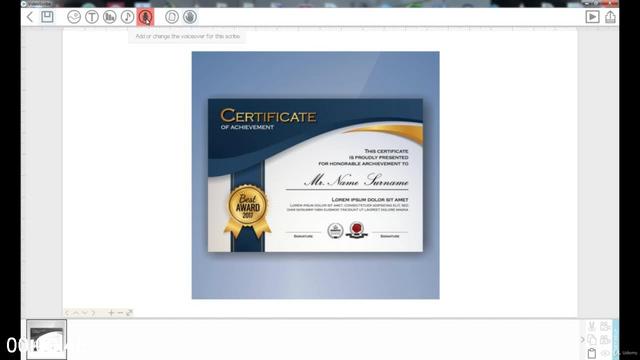Expand the timeline side panel chevron
640x360 pixels.
pos(582,339)
